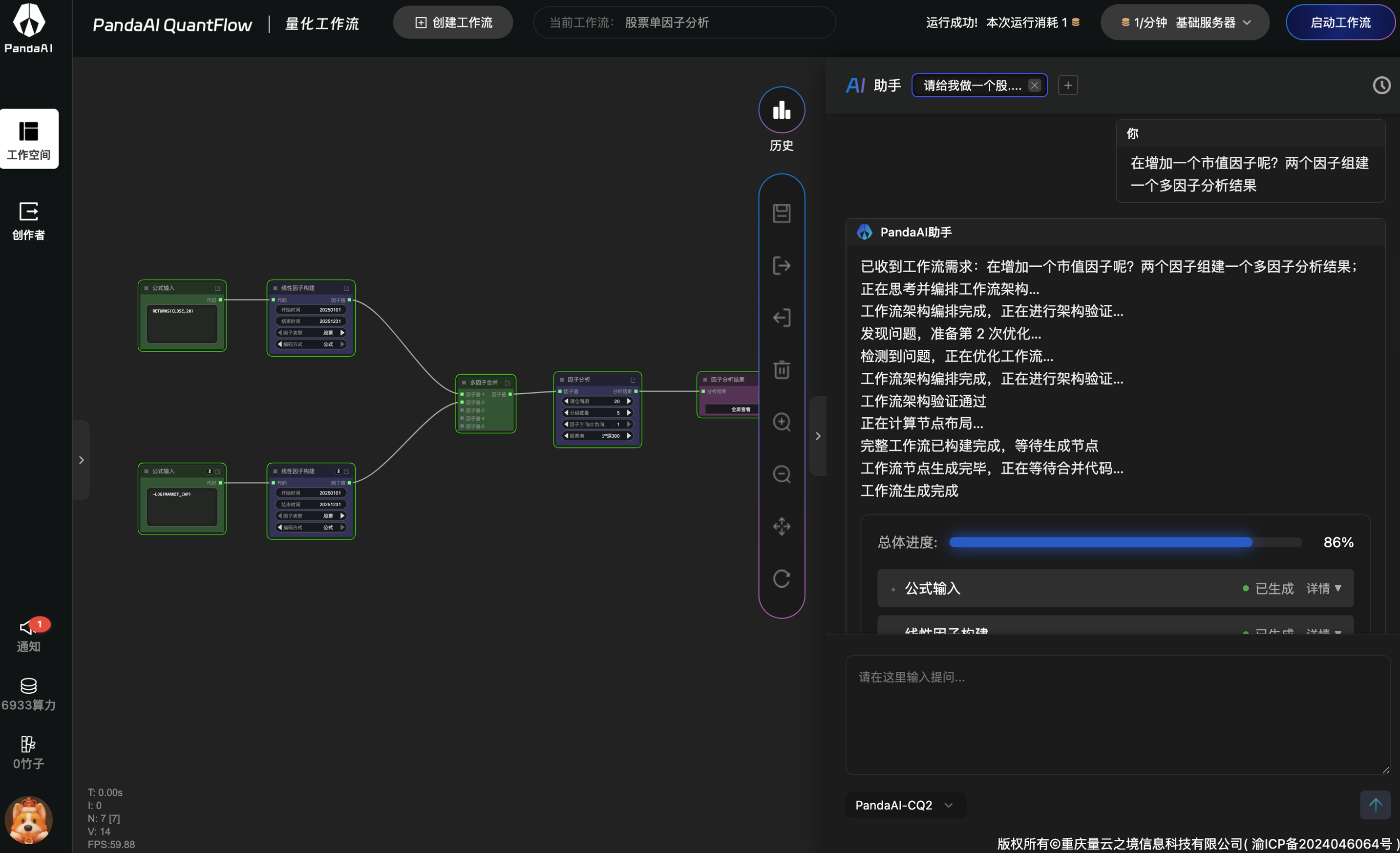The width and height of the screenshot is (1400, 853).
Task: Click the 量化工作流 header label
Action: point(322,23)
